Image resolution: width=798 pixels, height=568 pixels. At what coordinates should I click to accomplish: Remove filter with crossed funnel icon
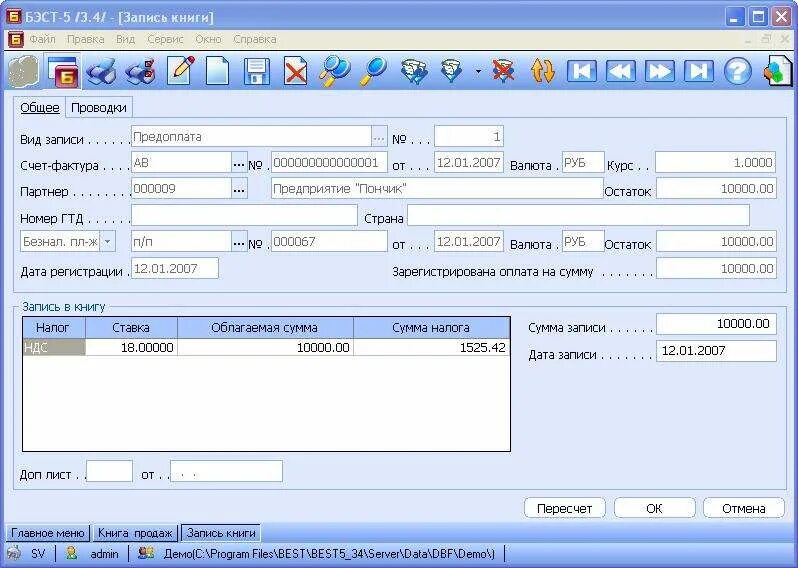(x=503, y=71)
